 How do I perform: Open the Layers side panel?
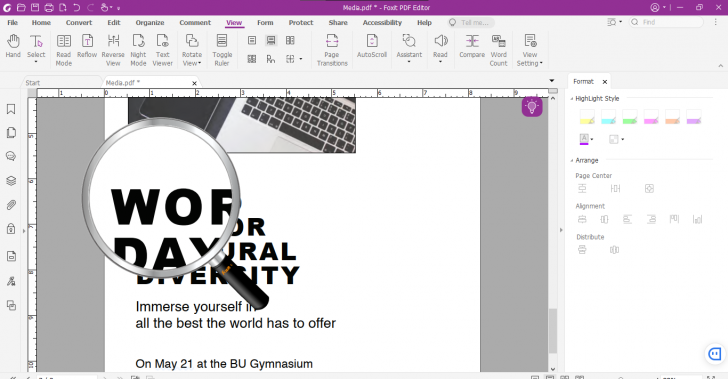coord(11,181)
